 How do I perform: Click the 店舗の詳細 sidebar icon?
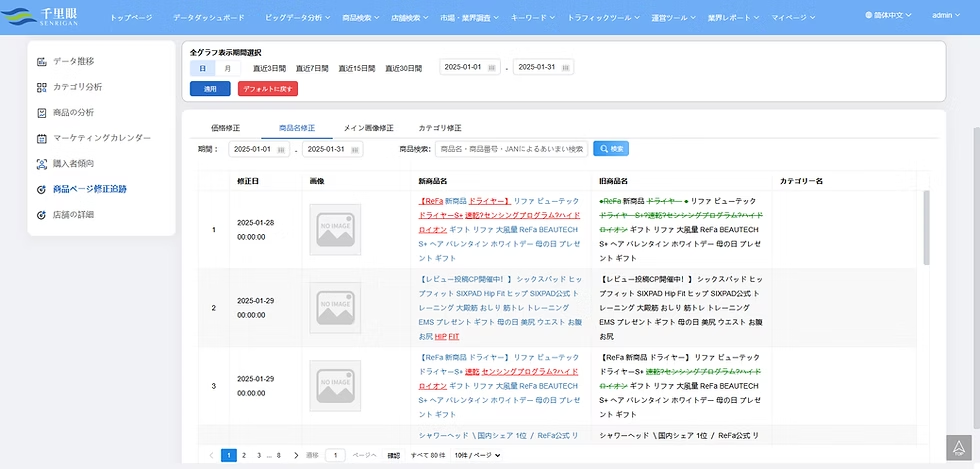click(x=42, y=215)
